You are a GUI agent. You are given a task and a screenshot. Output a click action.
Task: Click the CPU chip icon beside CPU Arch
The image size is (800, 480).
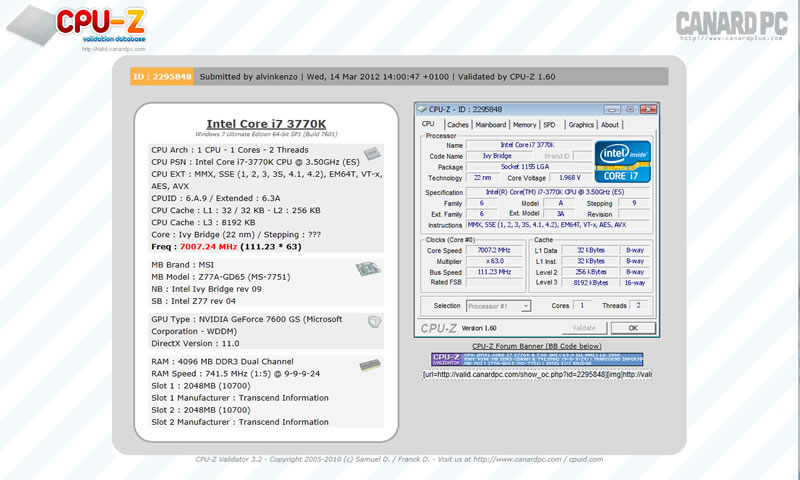point(372,153)
